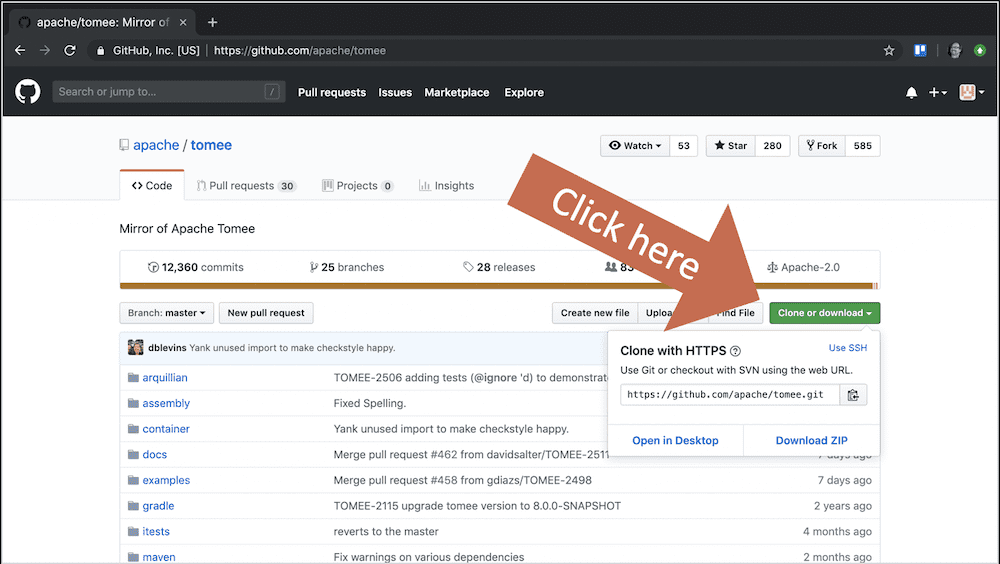
Task: Bookmark page with star icon
Action: point(889,50)
